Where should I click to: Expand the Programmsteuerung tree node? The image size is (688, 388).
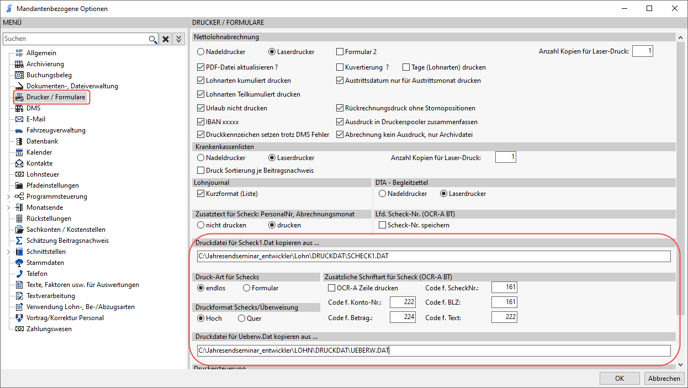(9, 196)
